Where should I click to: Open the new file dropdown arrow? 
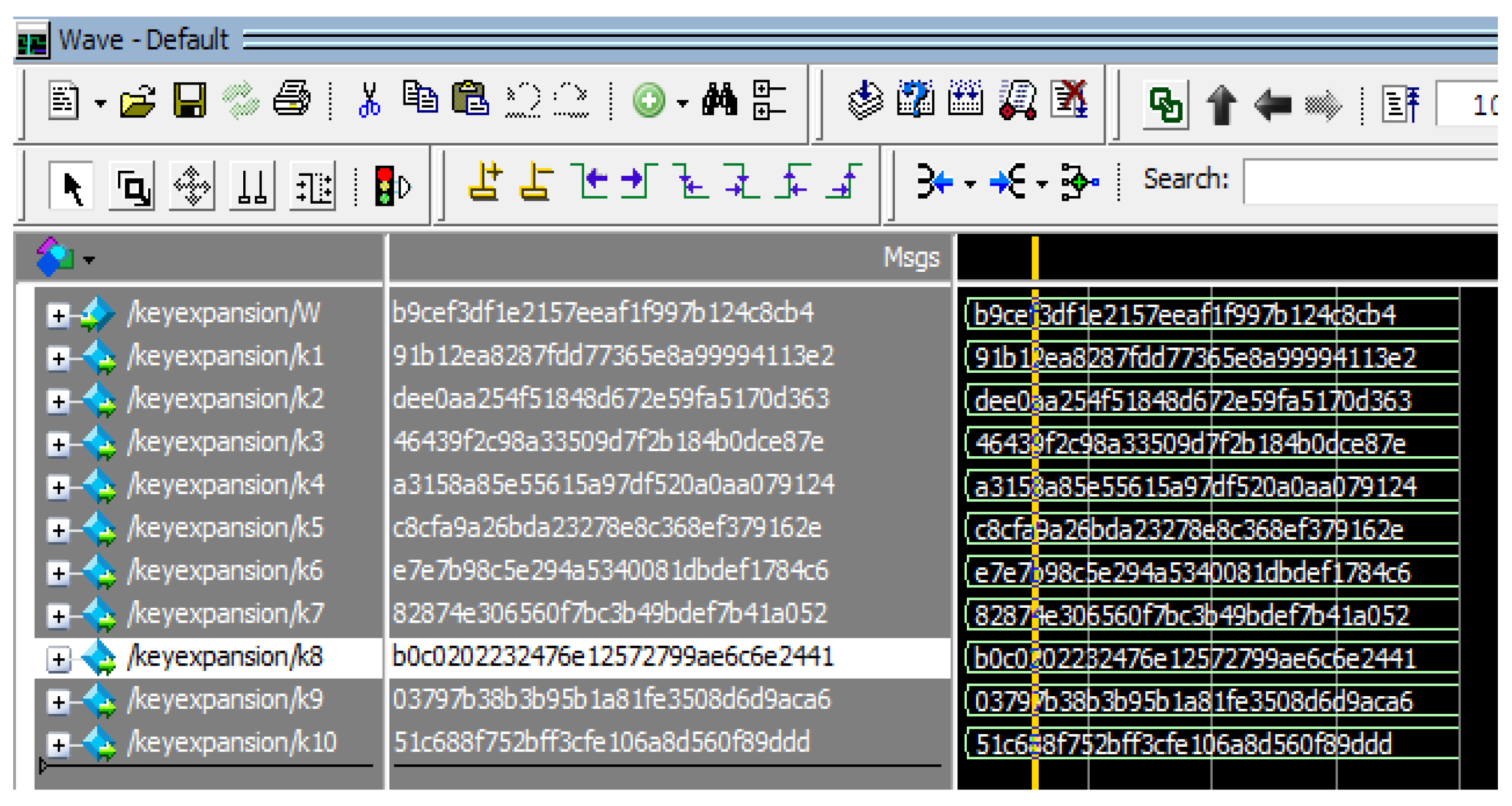click(100, 103)
